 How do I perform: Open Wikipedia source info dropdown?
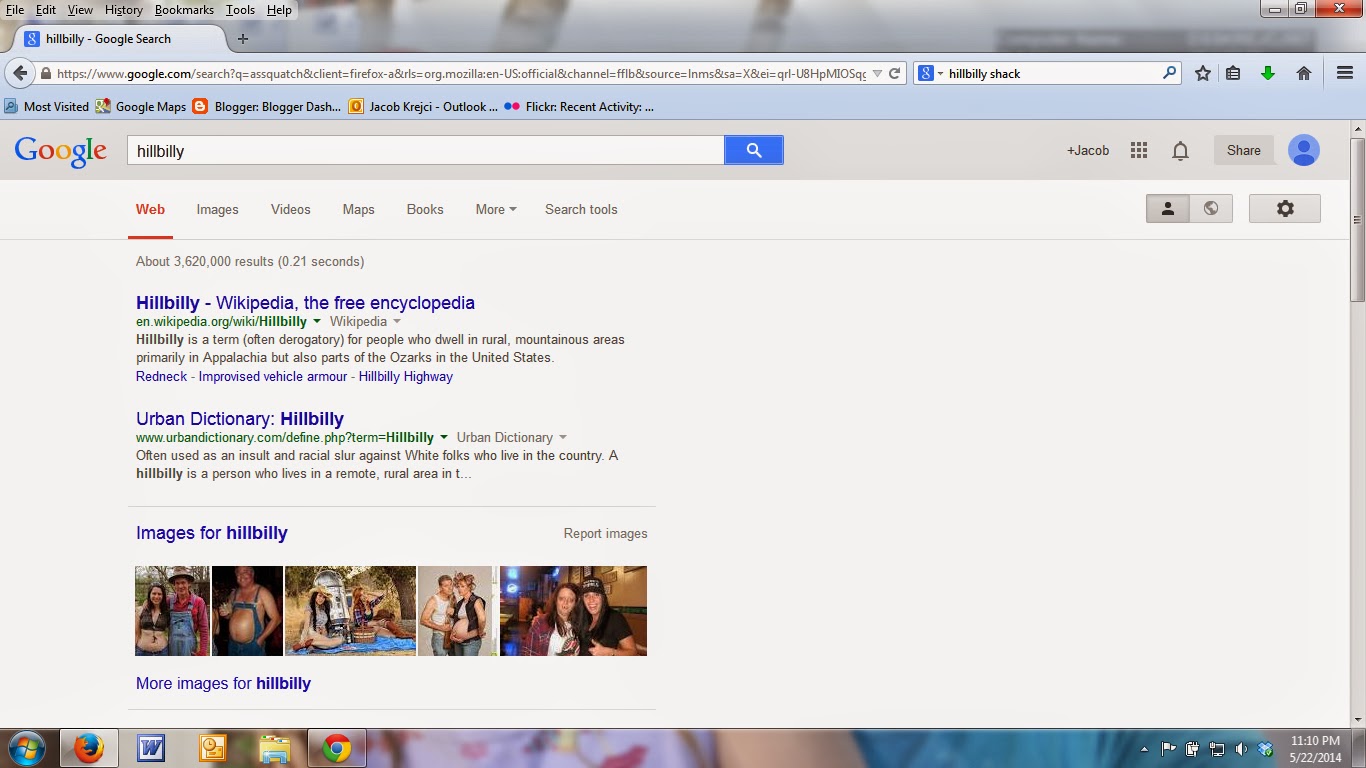coord(397,322)
